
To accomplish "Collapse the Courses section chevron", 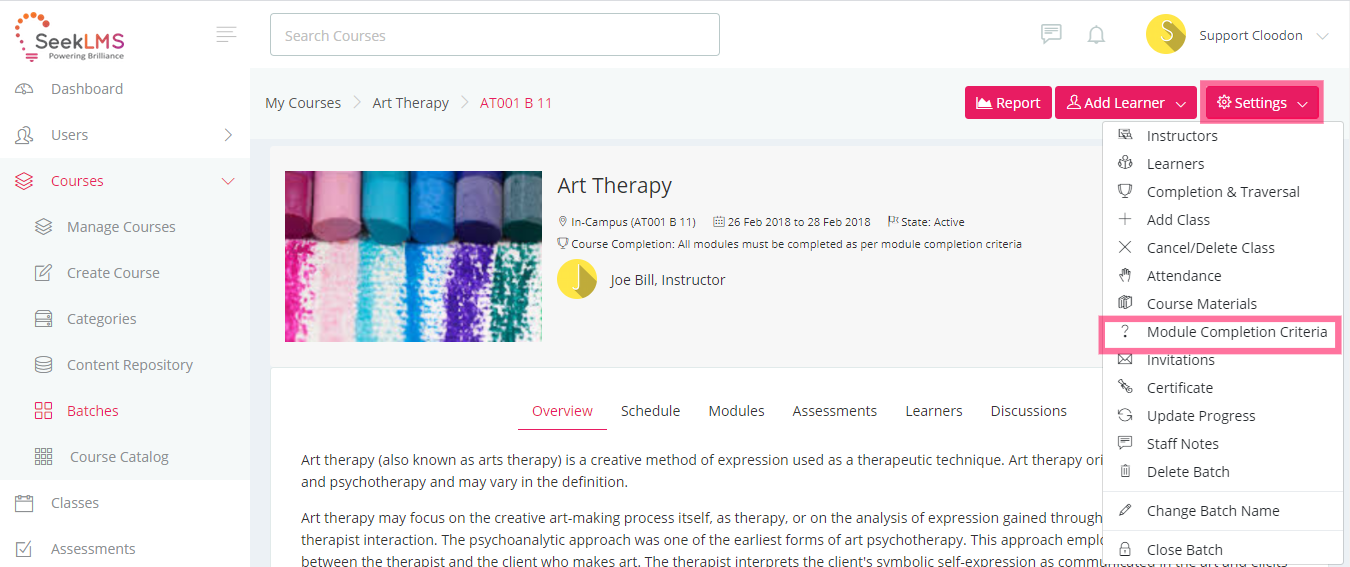I will (228, 181).
